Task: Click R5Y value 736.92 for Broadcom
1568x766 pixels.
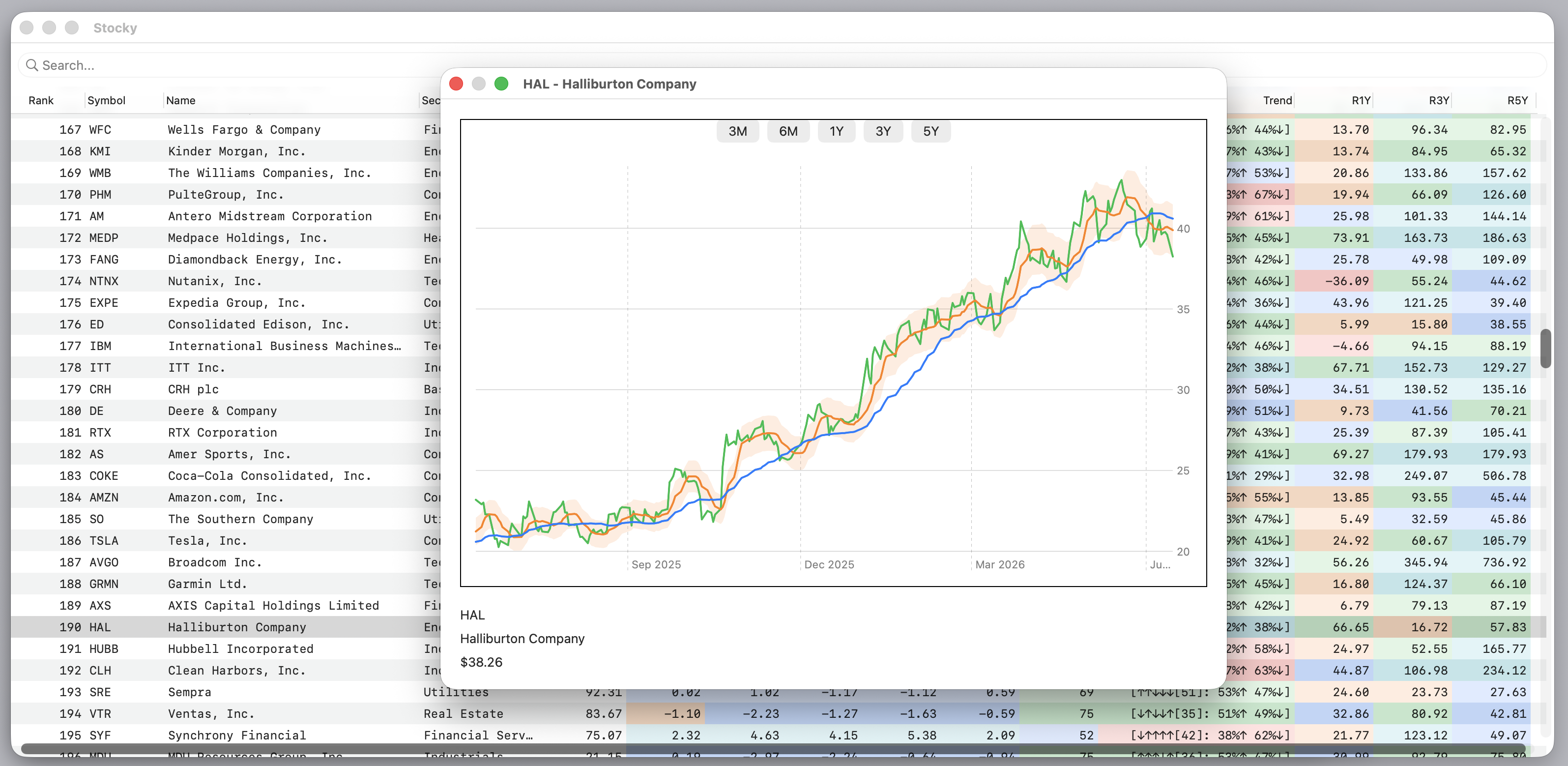Action: click(x=1504, y=562)
